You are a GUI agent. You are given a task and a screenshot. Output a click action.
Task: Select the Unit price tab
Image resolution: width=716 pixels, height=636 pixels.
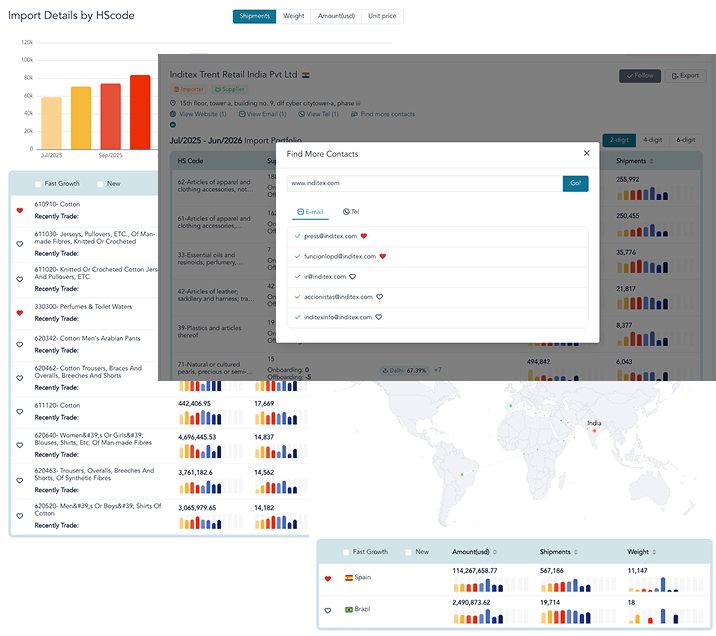(382, 16)
